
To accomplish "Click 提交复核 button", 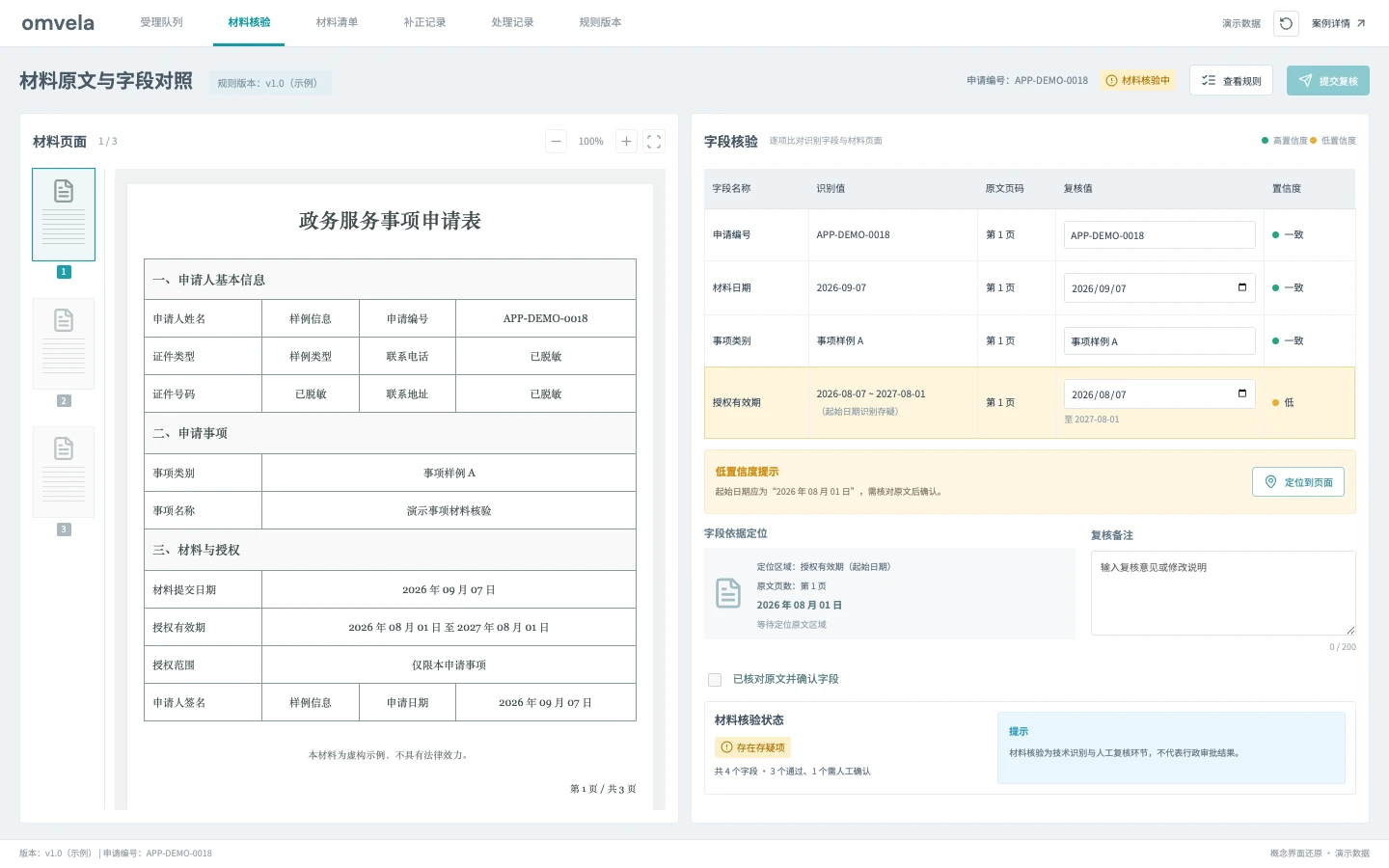I will point(1327,81).
